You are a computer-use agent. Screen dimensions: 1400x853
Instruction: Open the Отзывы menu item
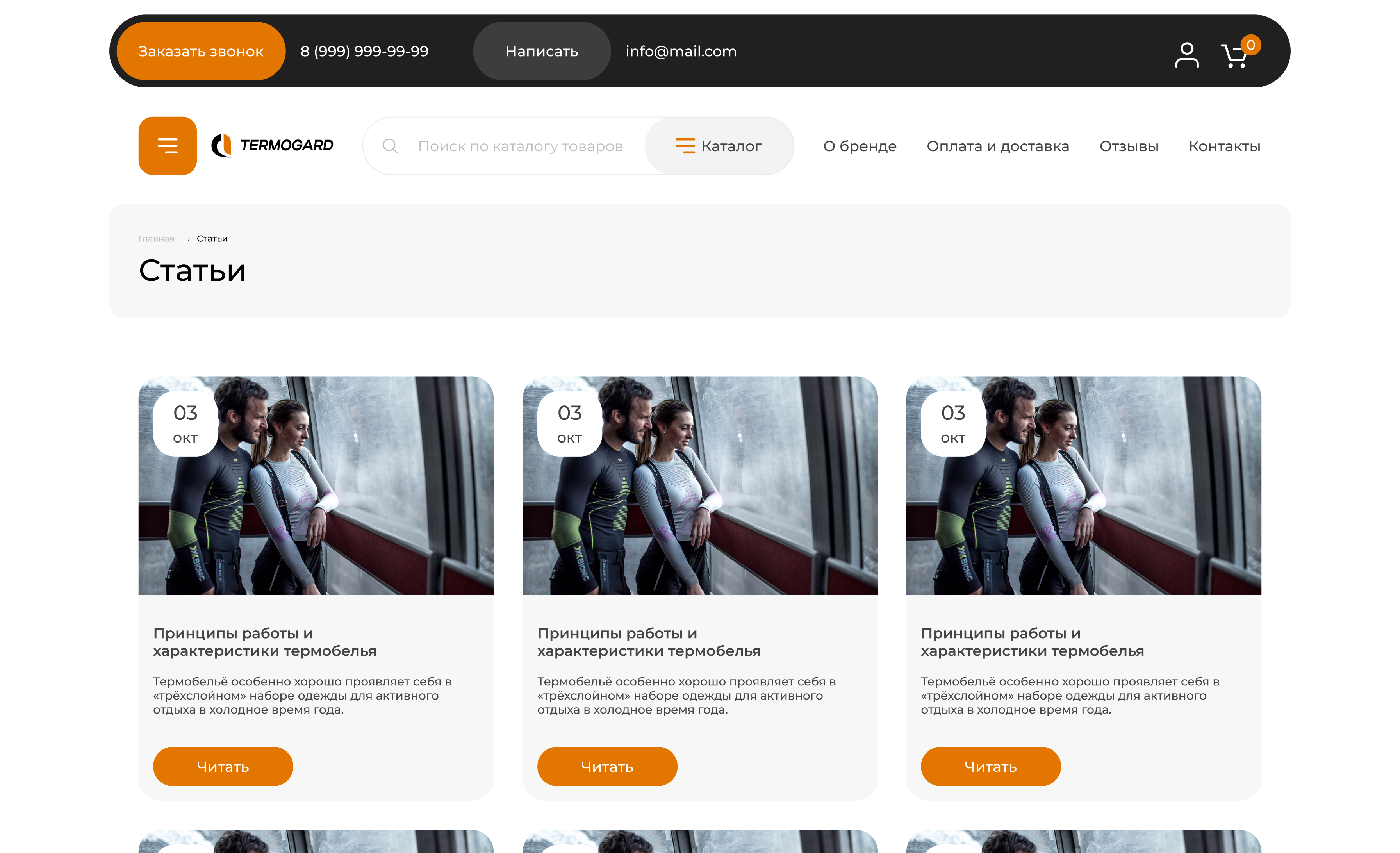click(x=1129, y=146)
